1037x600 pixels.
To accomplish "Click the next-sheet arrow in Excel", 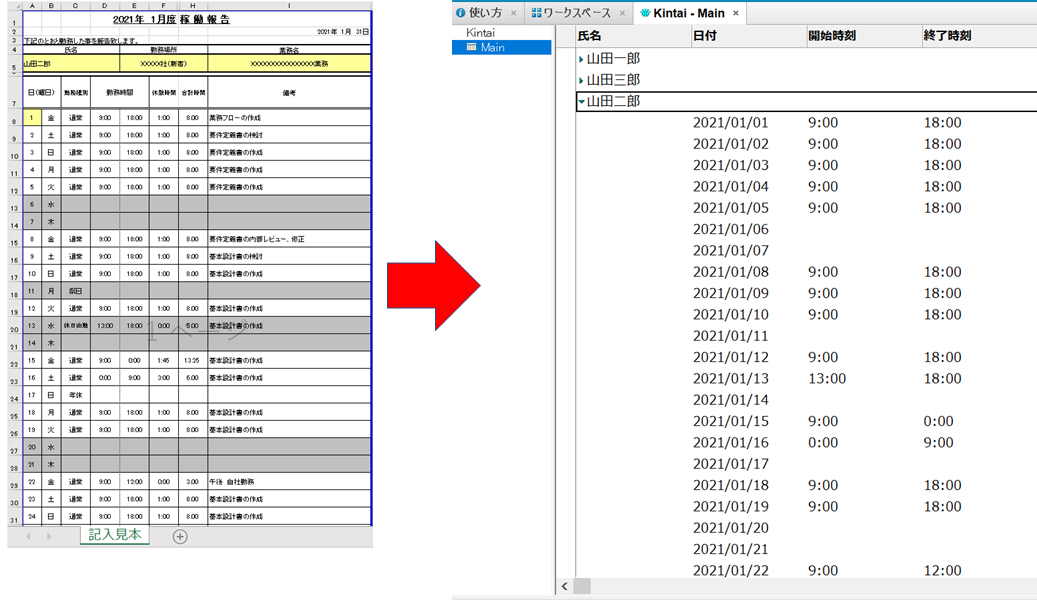I will (49, 536).
